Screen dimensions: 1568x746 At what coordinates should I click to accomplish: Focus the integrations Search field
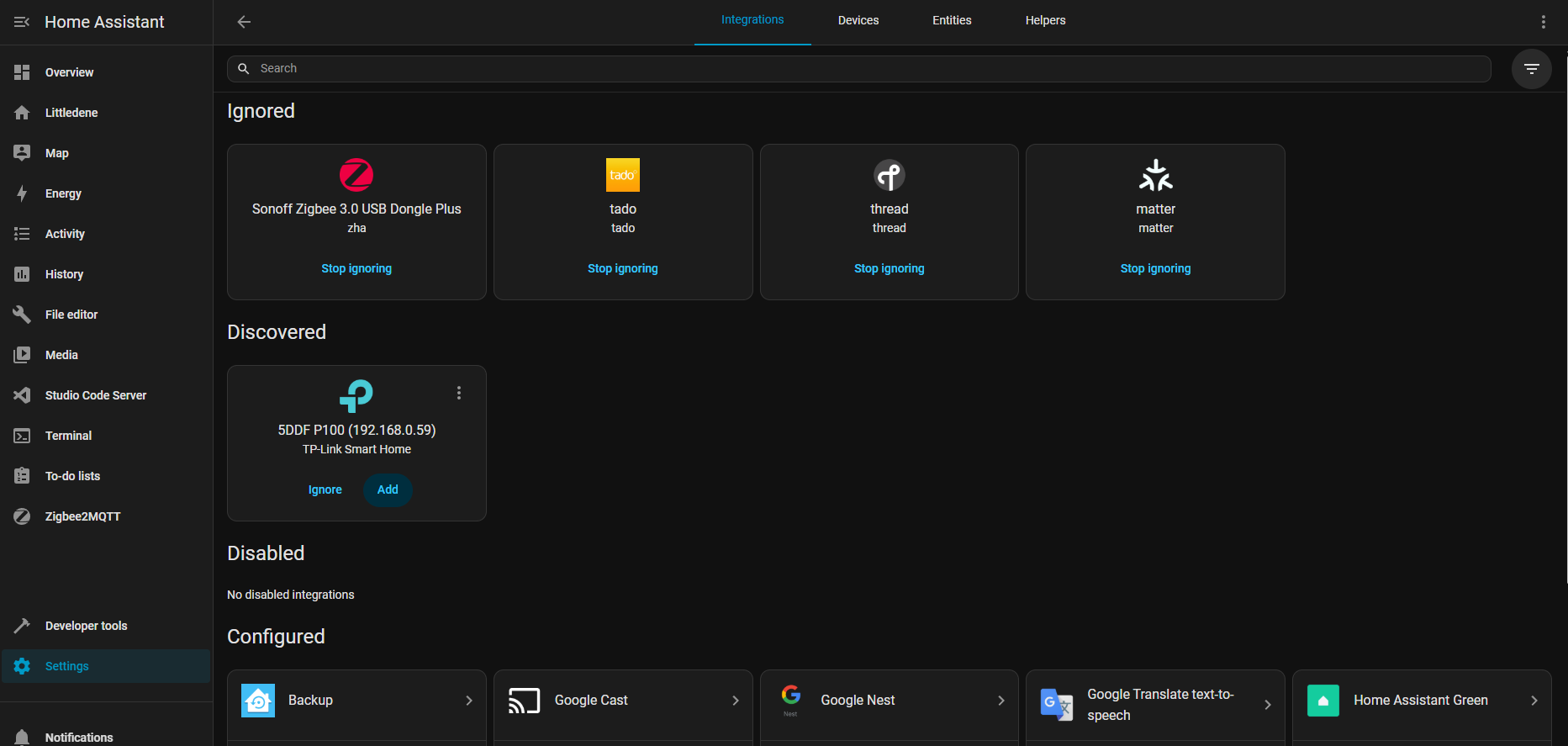[859, 69]
